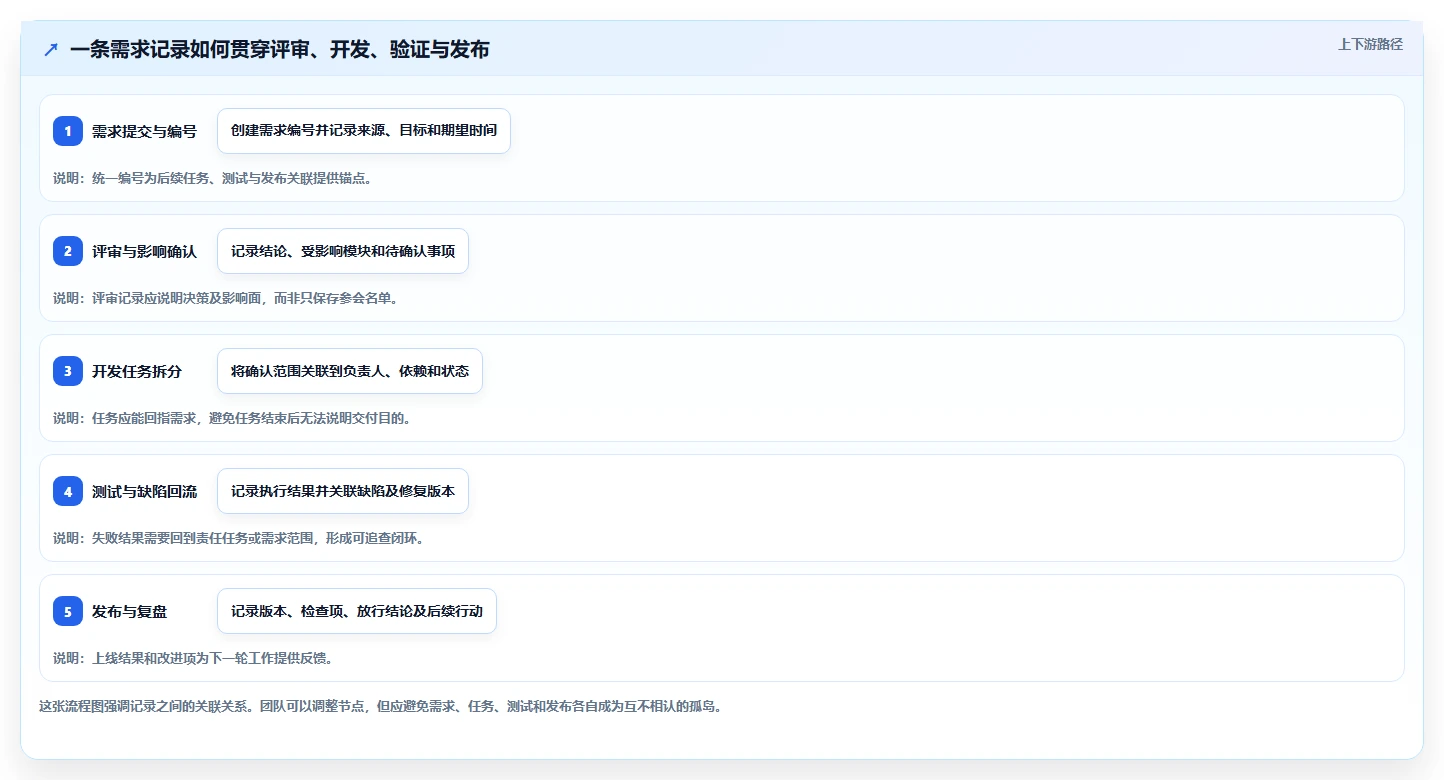
Task: Click the step 2 number badge
Action: pyautogui.click(x=68, y=251)
